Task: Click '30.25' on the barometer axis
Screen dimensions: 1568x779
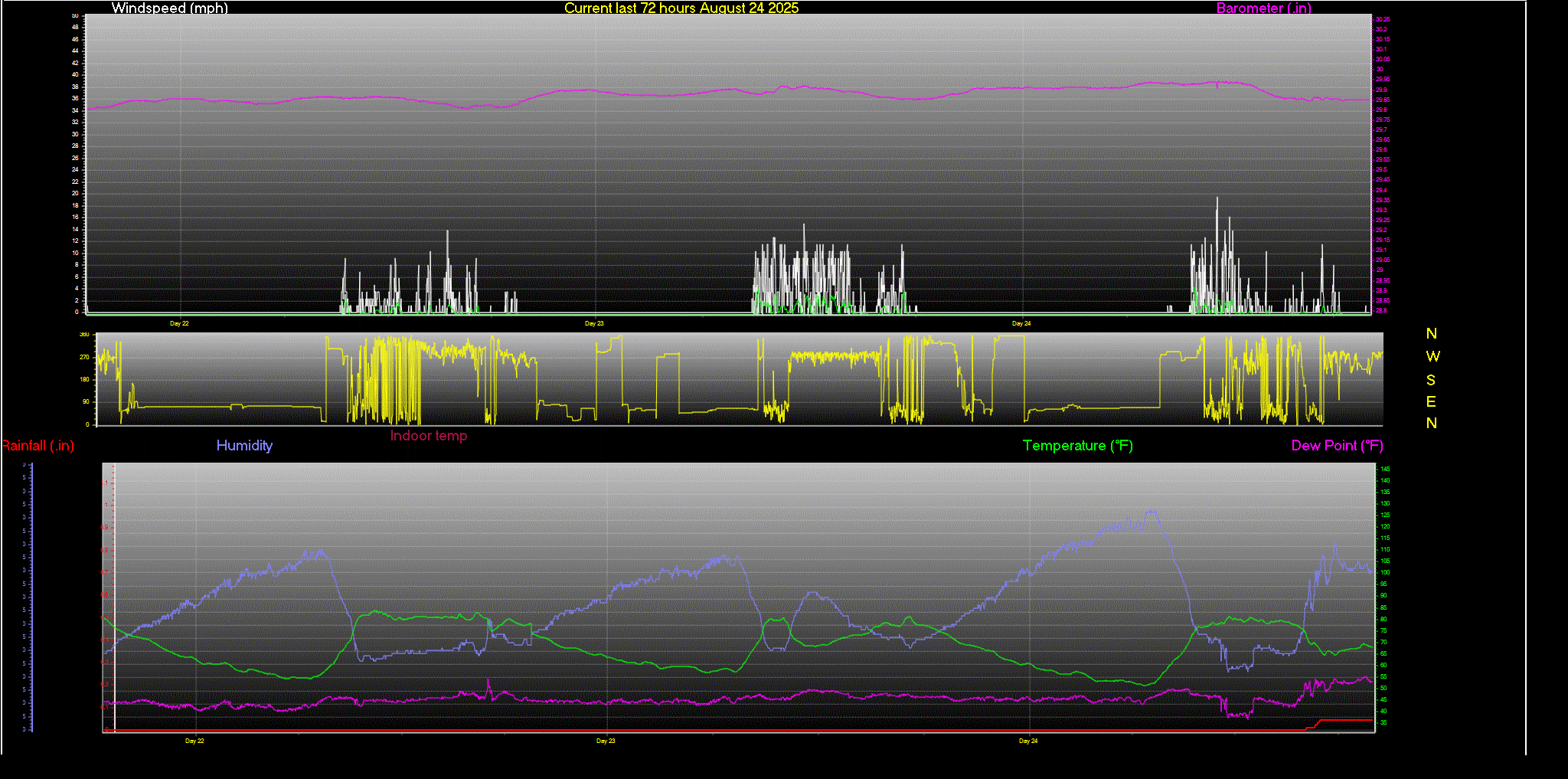Action: point(1383,19)
